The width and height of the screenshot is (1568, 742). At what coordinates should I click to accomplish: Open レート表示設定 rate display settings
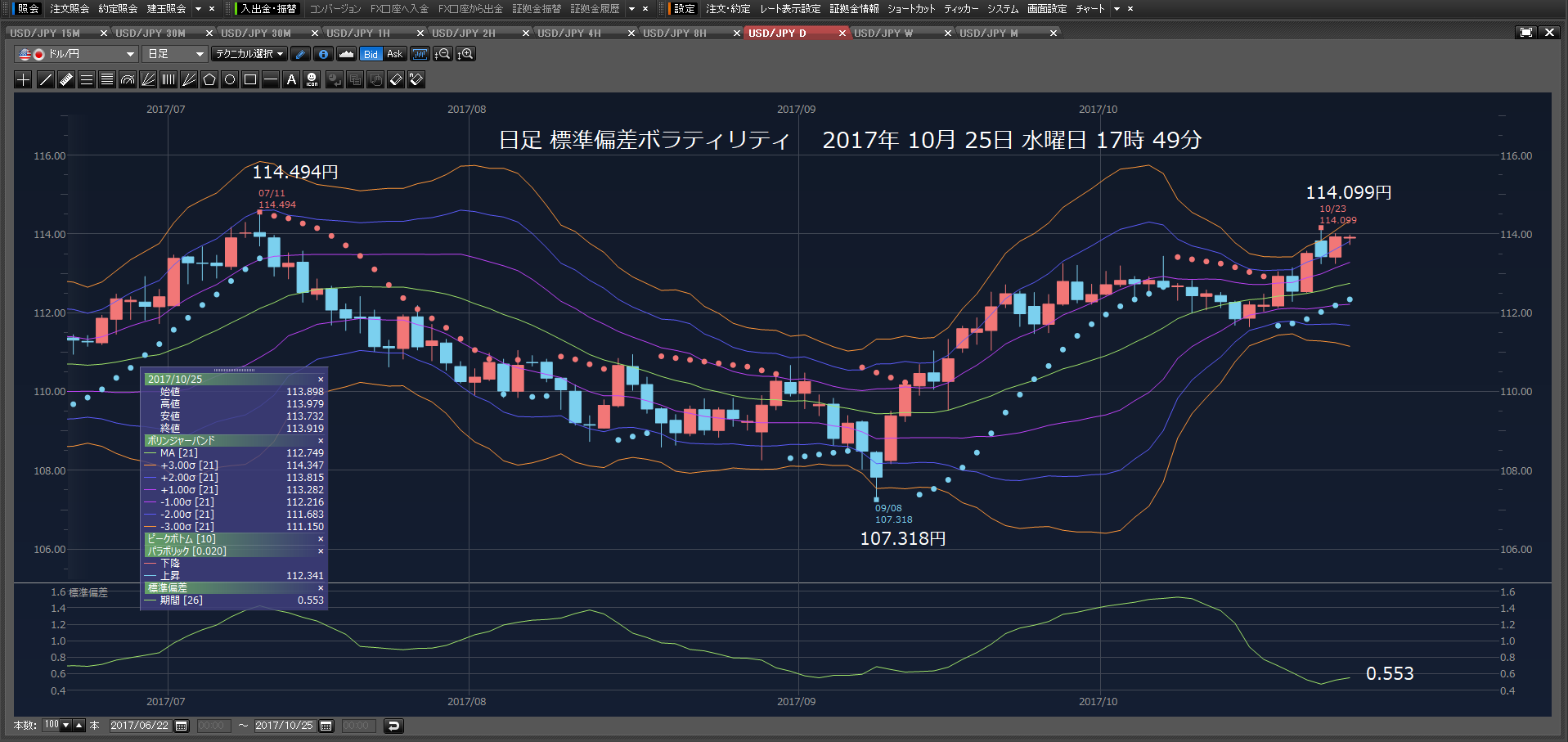pos(790,9)
